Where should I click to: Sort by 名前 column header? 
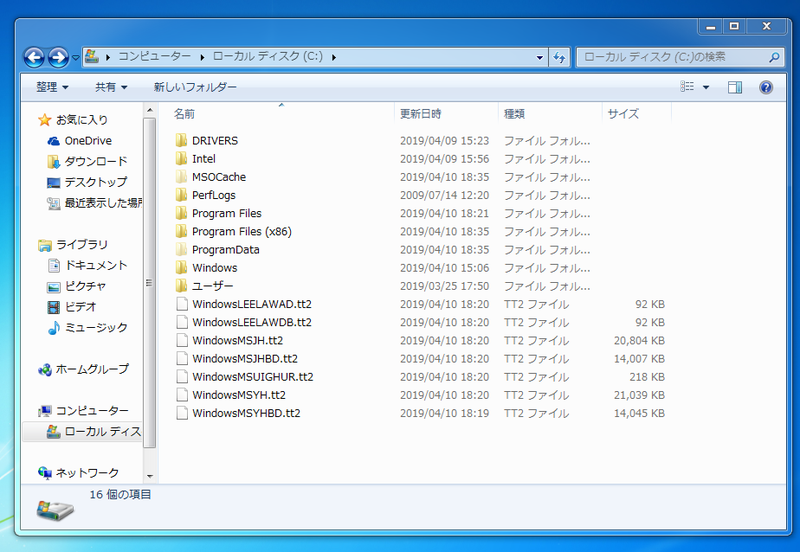click(184, 114)
